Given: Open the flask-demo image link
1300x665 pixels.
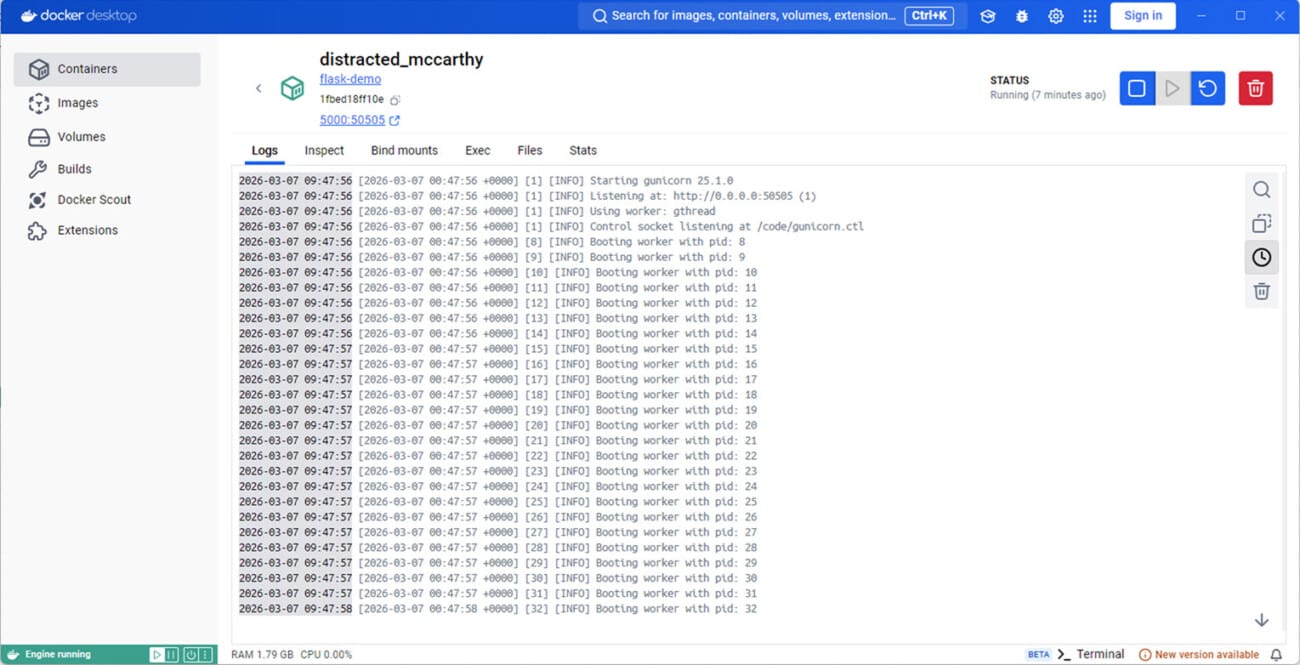Looking at the screenshot, I should pyautogui.click(x=350, y=79).
